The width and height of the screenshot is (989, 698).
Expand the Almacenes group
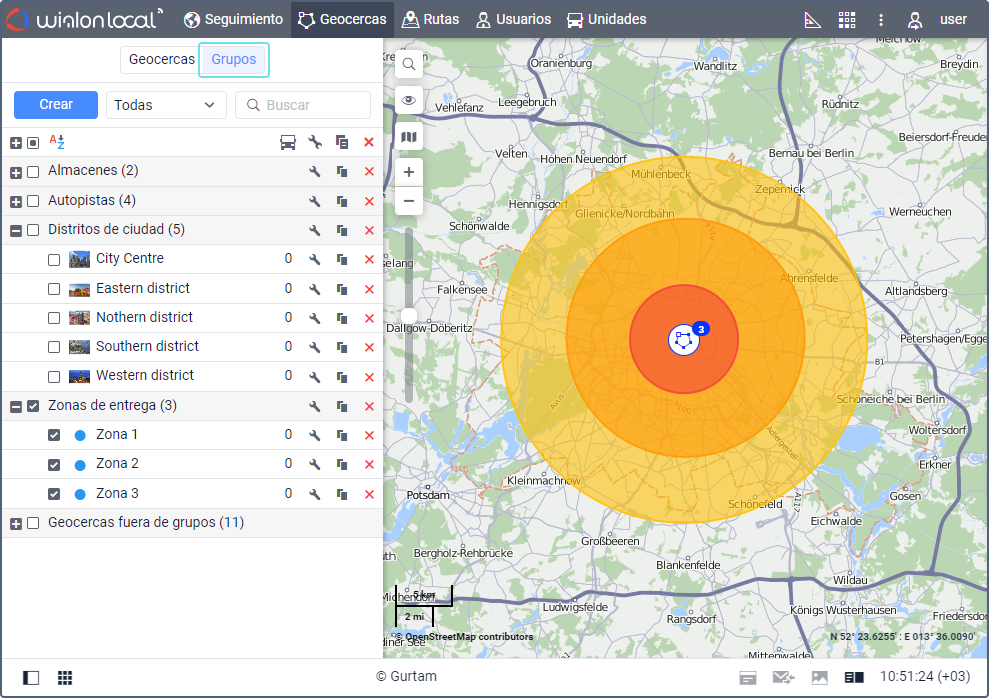click(x=16, y=172)
